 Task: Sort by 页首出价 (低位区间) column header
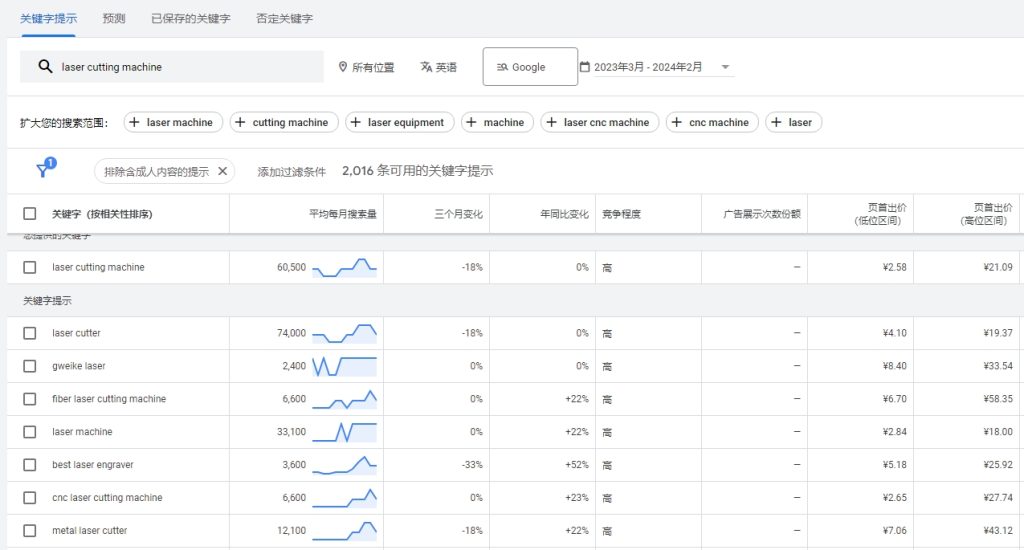[x=880, y=214]
